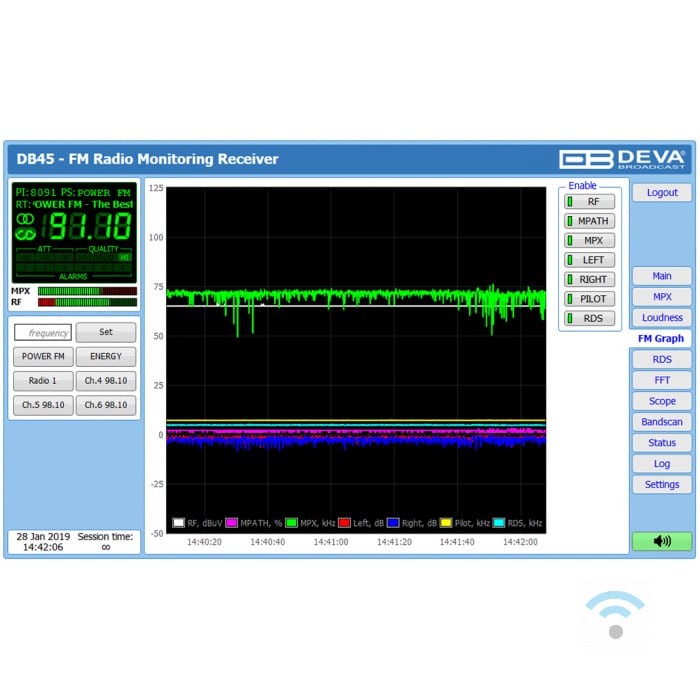The image size is (700, 700).
Task: Click the speaker audio button
Action: coord(661,541)
